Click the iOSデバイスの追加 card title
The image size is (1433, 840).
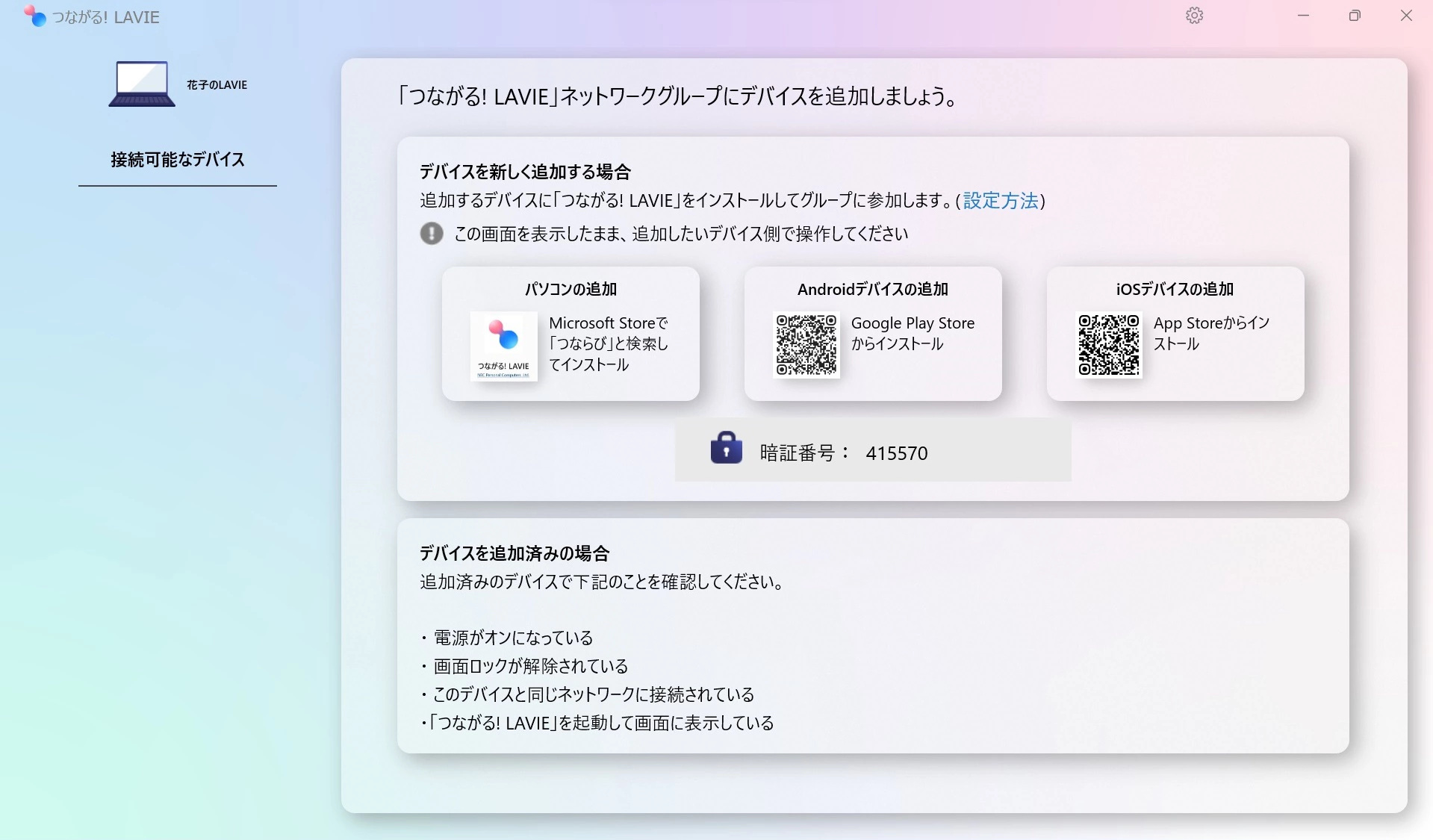[x=1175, y=289]
